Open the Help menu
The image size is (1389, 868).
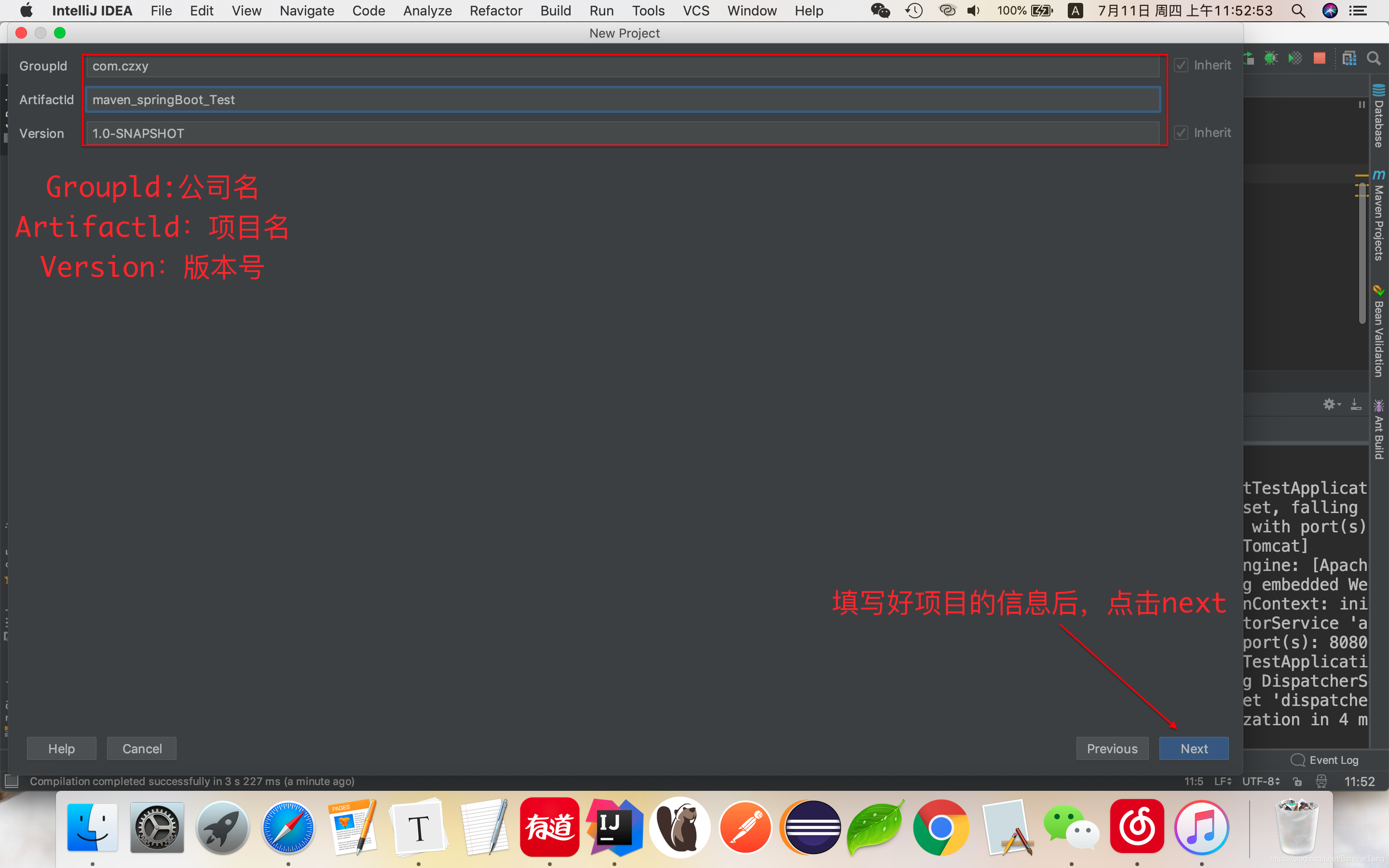pos(808,10)
